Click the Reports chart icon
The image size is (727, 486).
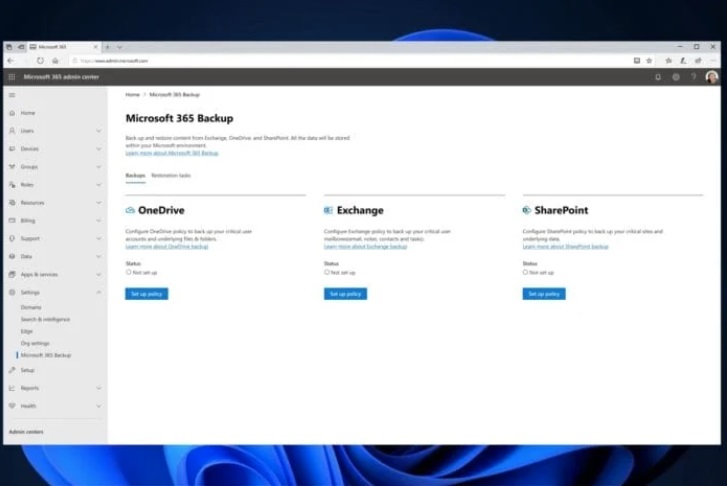(x=12, y=388)
